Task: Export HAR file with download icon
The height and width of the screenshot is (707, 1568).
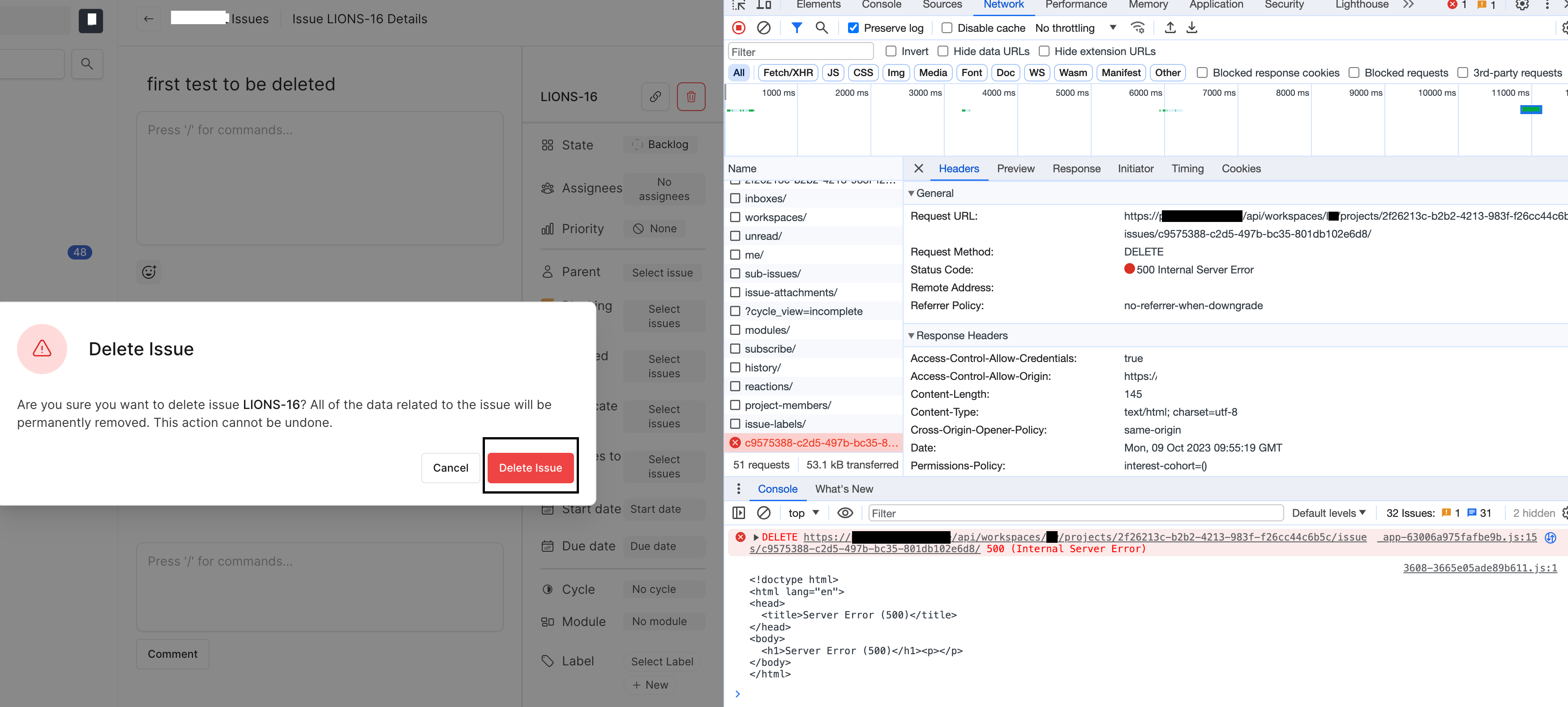Action: [1192, 27]
